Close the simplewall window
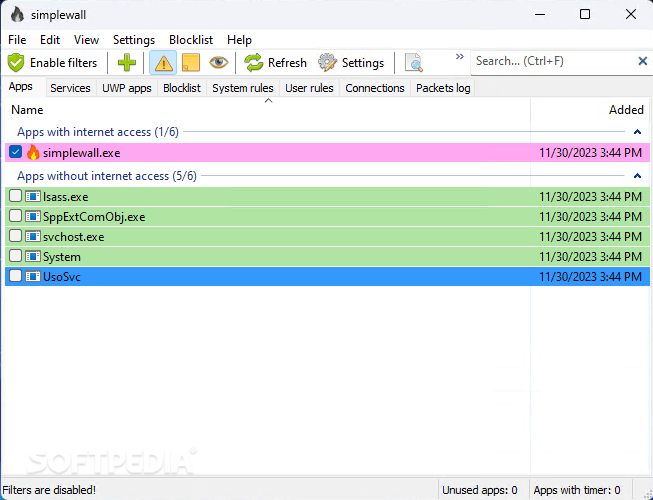The image size is (653, 500). pyautogui.click(x=631, y=15)
